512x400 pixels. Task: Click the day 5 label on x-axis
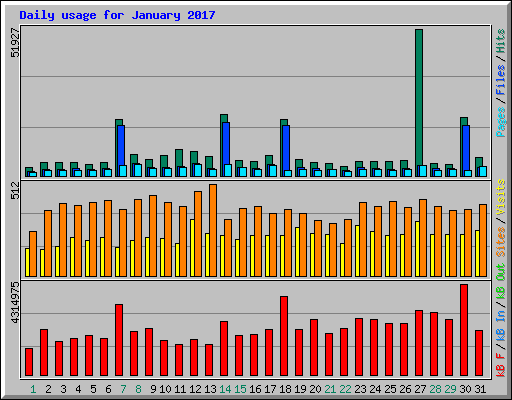click(93, 389)
